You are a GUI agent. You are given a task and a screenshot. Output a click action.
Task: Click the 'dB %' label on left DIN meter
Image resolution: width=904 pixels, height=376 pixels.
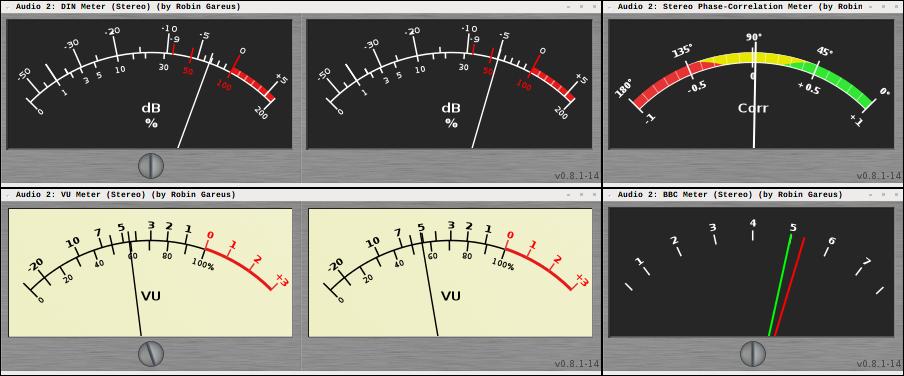click(x=151, y=115)
